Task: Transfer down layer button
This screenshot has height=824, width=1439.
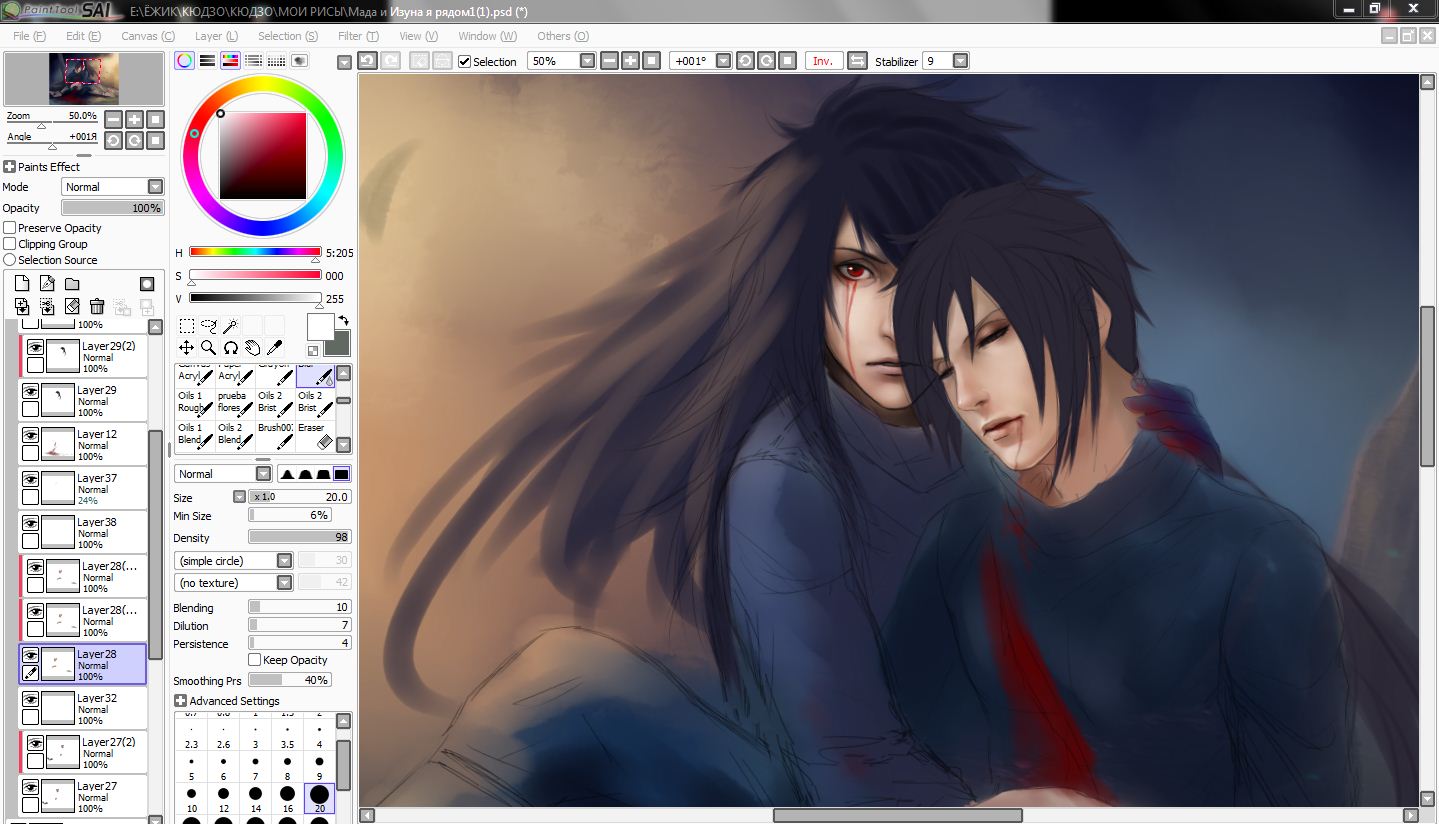Action: point(22,307)
